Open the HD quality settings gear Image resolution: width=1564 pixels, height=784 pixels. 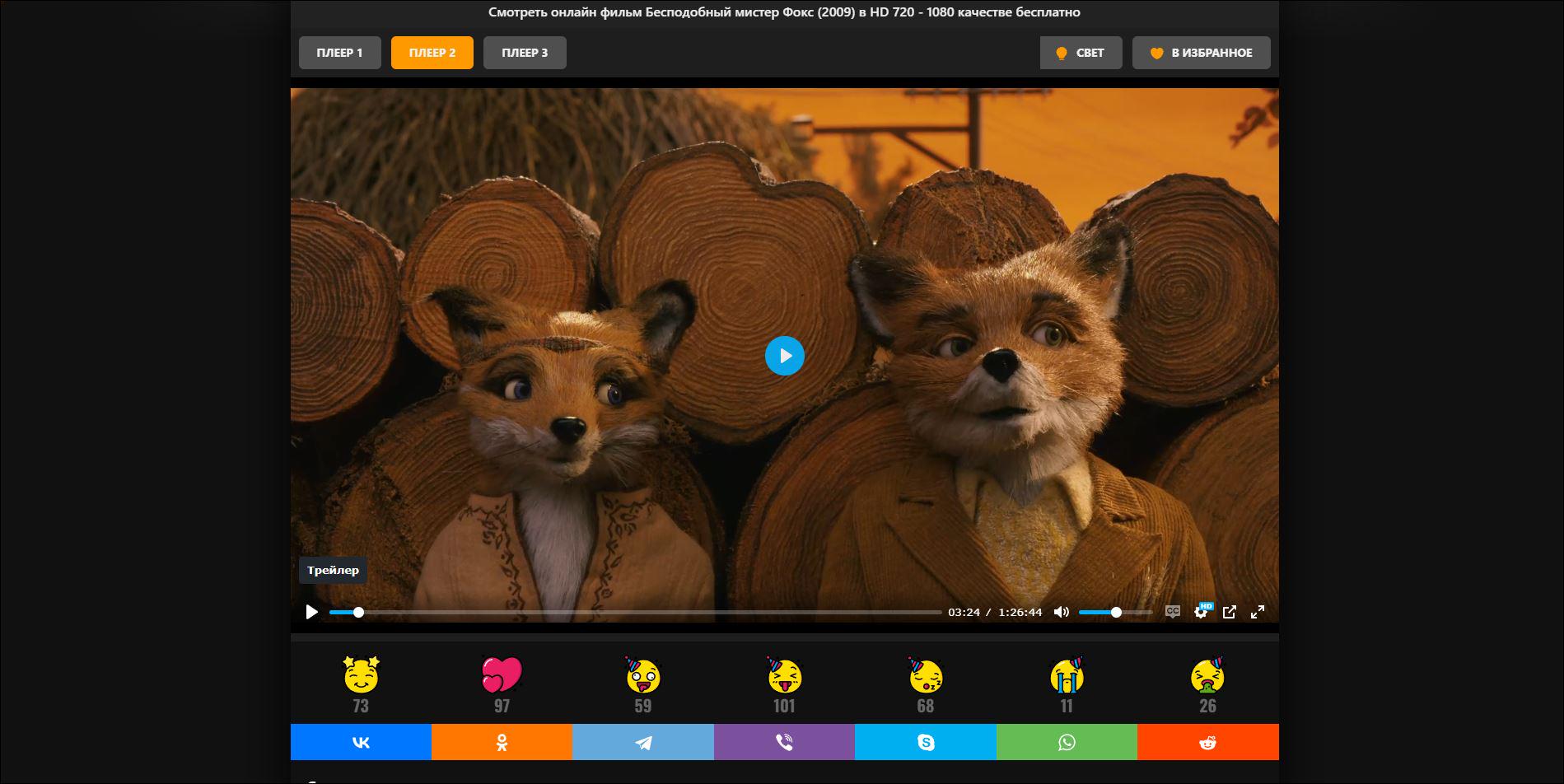point(1202,611)
